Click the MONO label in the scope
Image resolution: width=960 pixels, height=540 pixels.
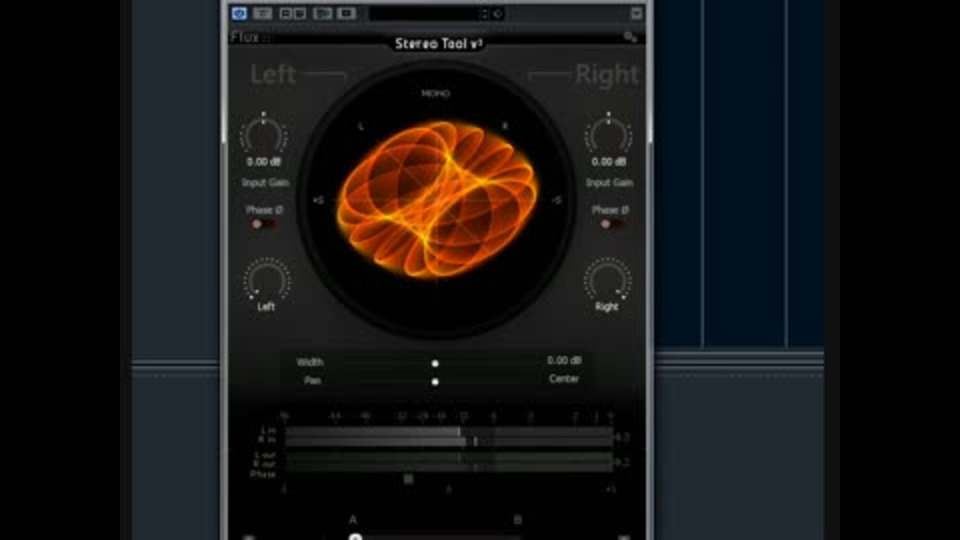(x=435, y=93)
